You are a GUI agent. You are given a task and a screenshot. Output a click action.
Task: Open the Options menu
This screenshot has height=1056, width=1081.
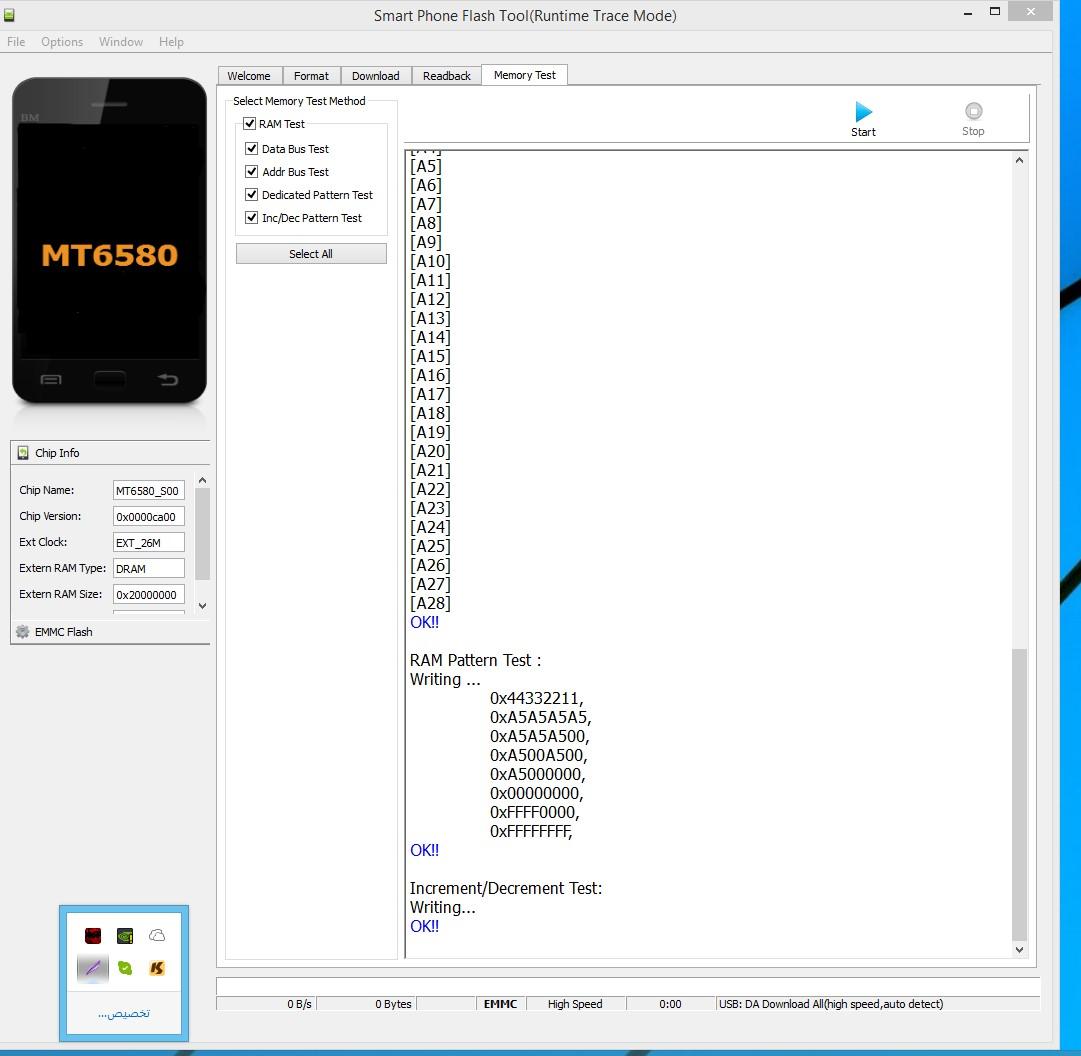click(62, 41)
